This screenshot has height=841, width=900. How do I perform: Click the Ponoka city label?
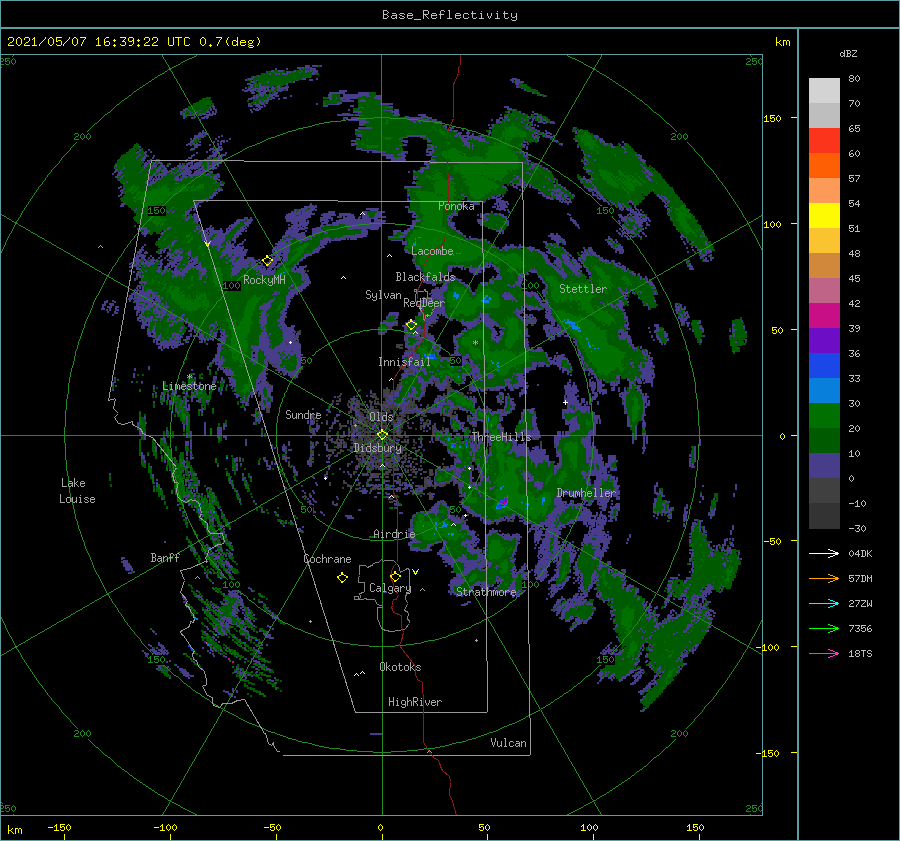(x=456, y=206)
